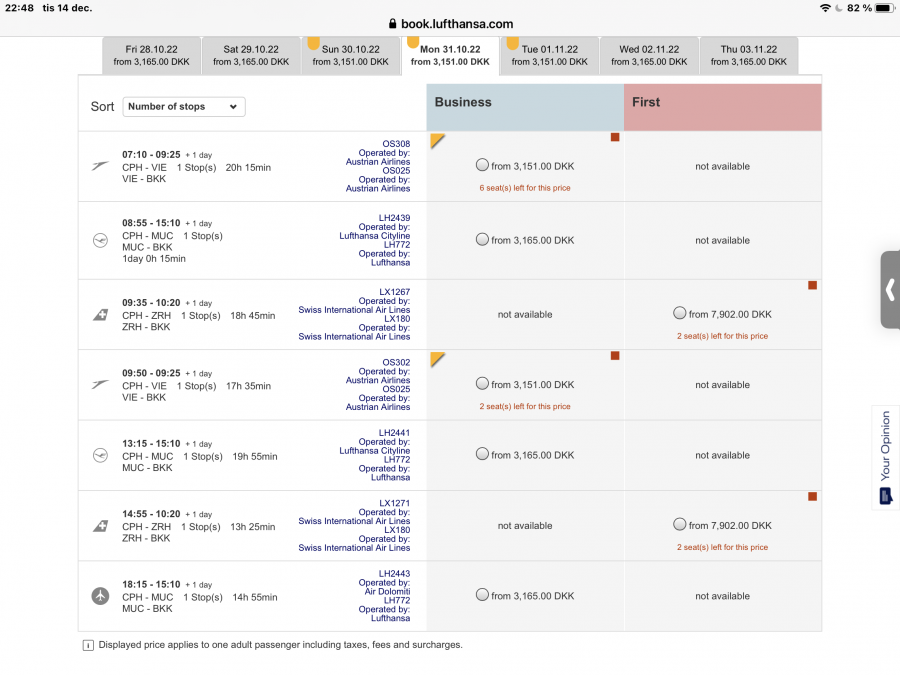The height and width of the screenshot is (675, 900).
Task: Tap the book.lufthansa.com address field
Action: click(x=456, y=24)
